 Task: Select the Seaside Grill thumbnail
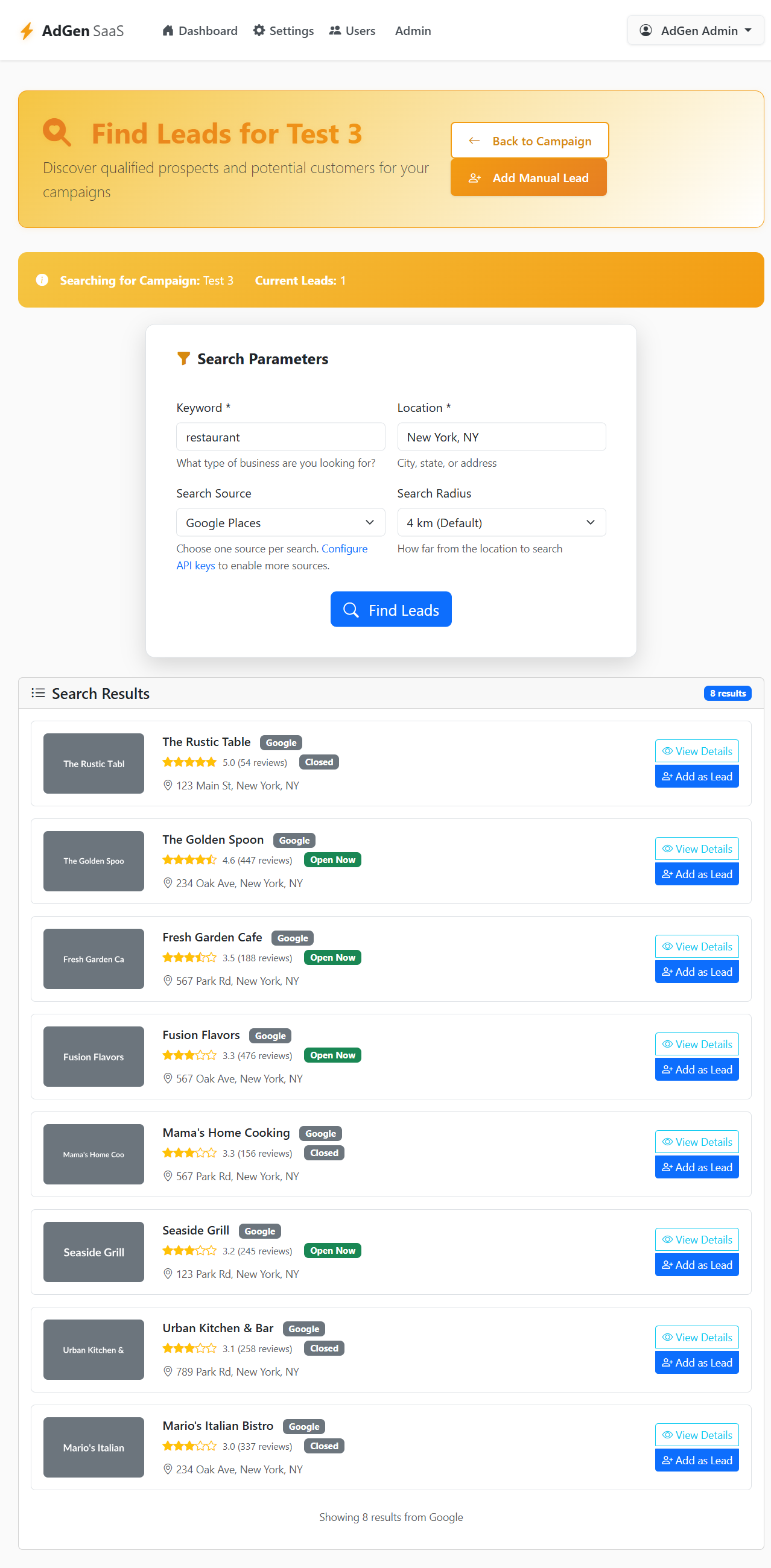[x=94, y=1251]
